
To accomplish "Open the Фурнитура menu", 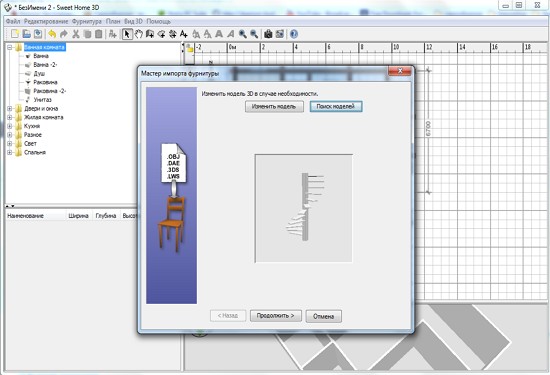I will coord(87,21).
